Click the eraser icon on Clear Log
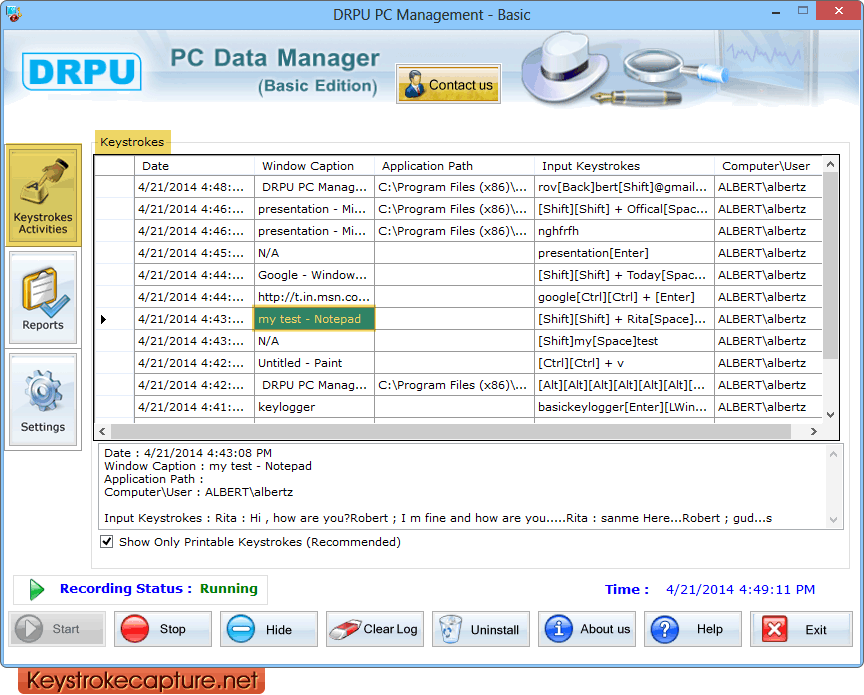Image resolution: width=864 pixels, height=695 pixels. (344, 629)
